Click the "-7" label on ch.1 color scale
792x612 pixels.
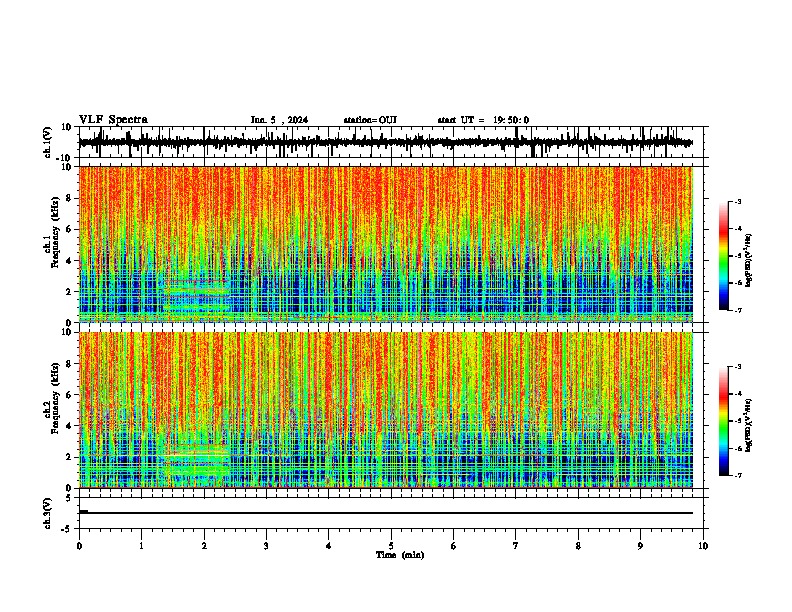point(737,310)
